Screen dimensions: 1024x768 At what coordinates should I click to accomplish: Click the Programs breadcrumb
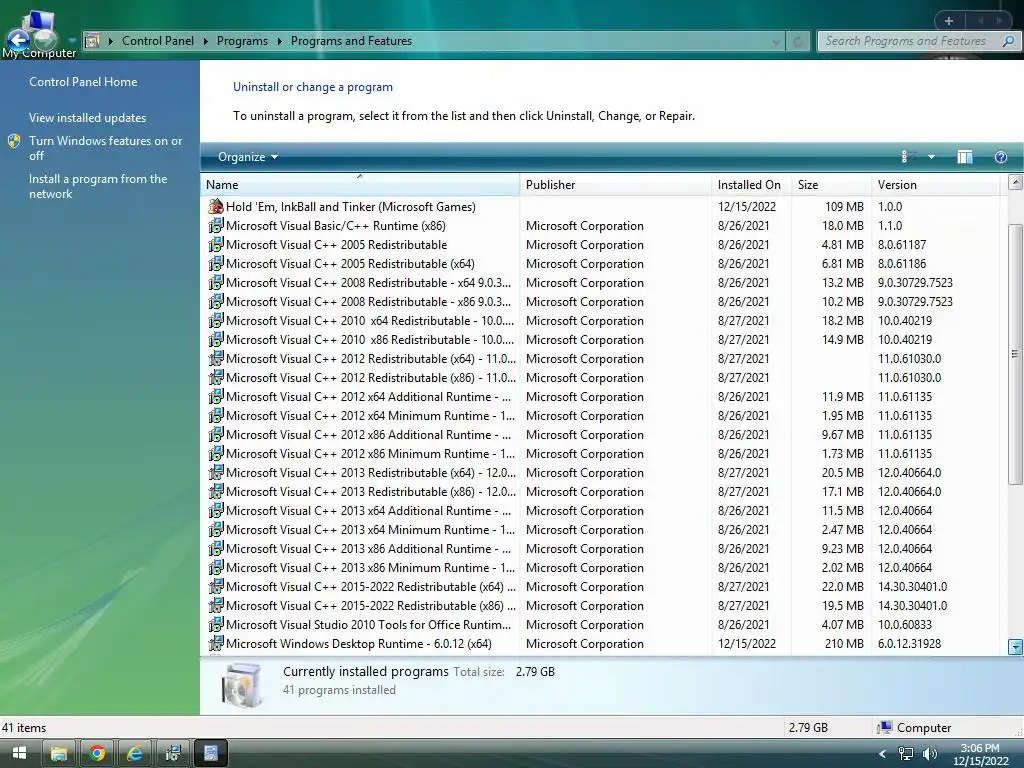pos(242,41)
